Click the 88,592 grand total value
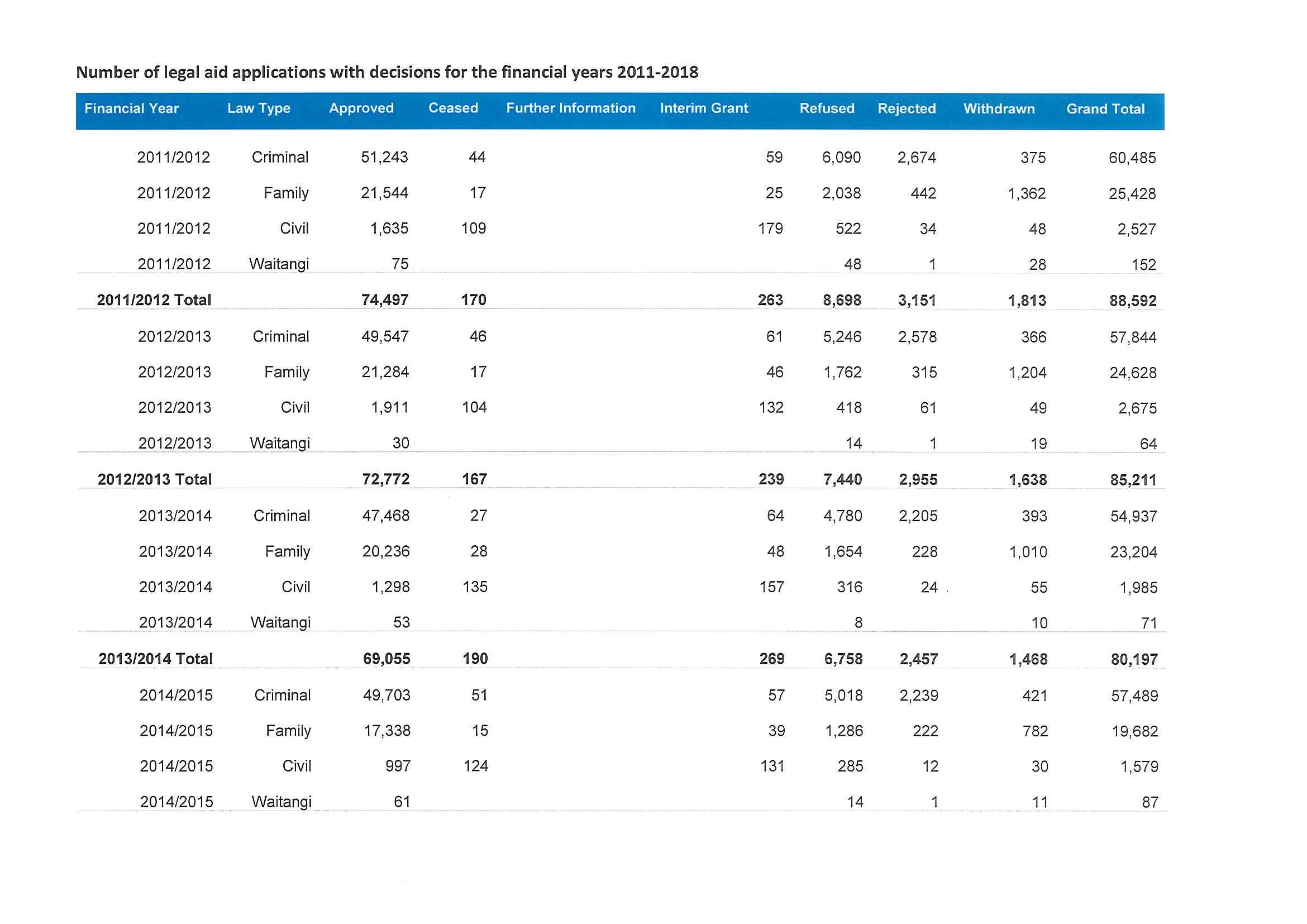 pyautogui.click(x=1132, y=301)
